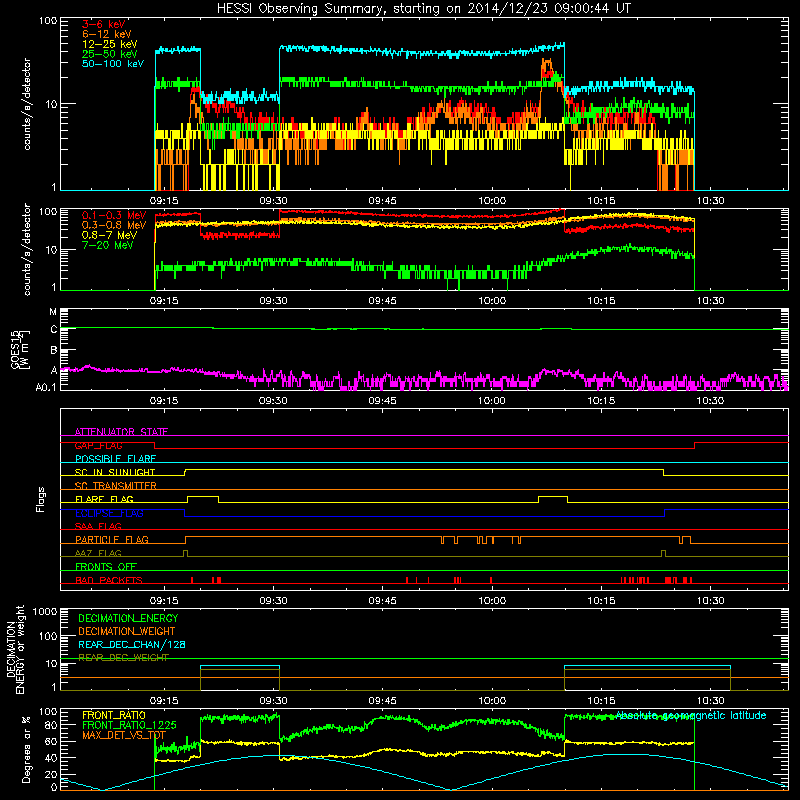Image resolution: width=800 pixels, height=800 pixels.
Task: Click the dim olive flag label above FRONTS_OFF
Action: (98, 553)
